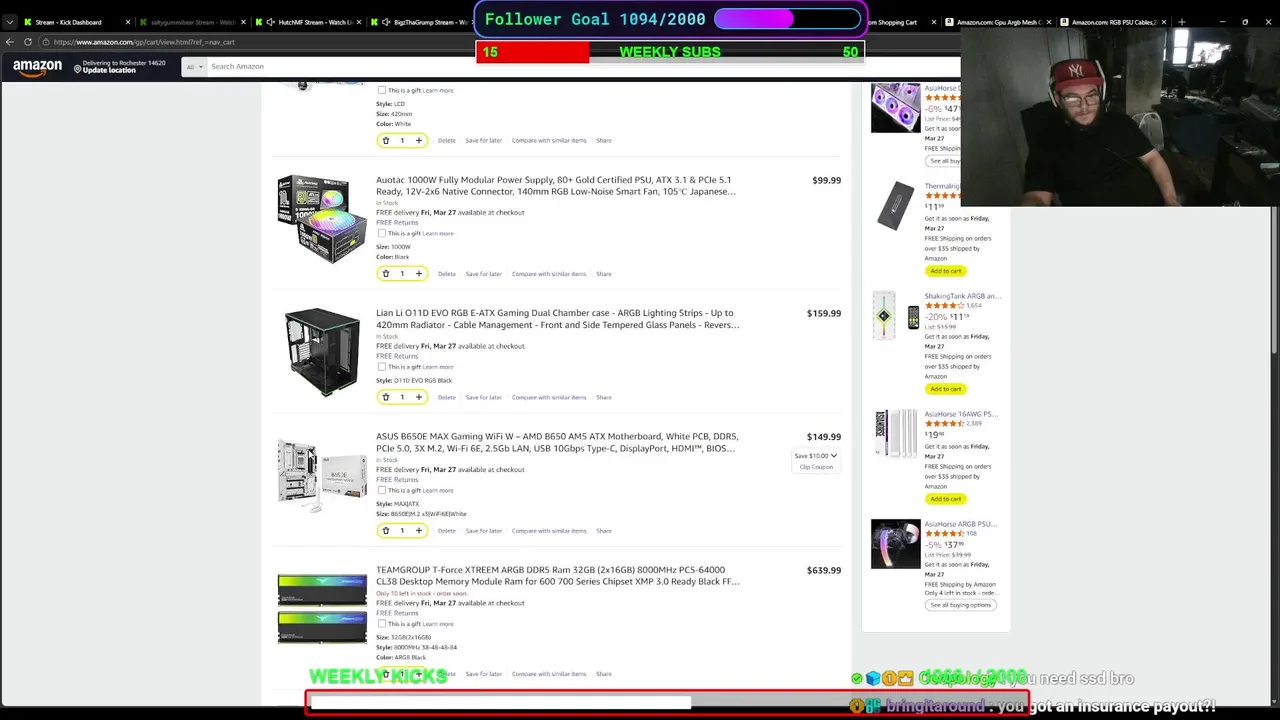Click Delete for Auotac power supply
The image size is (1280, 720).
[446, 274]
